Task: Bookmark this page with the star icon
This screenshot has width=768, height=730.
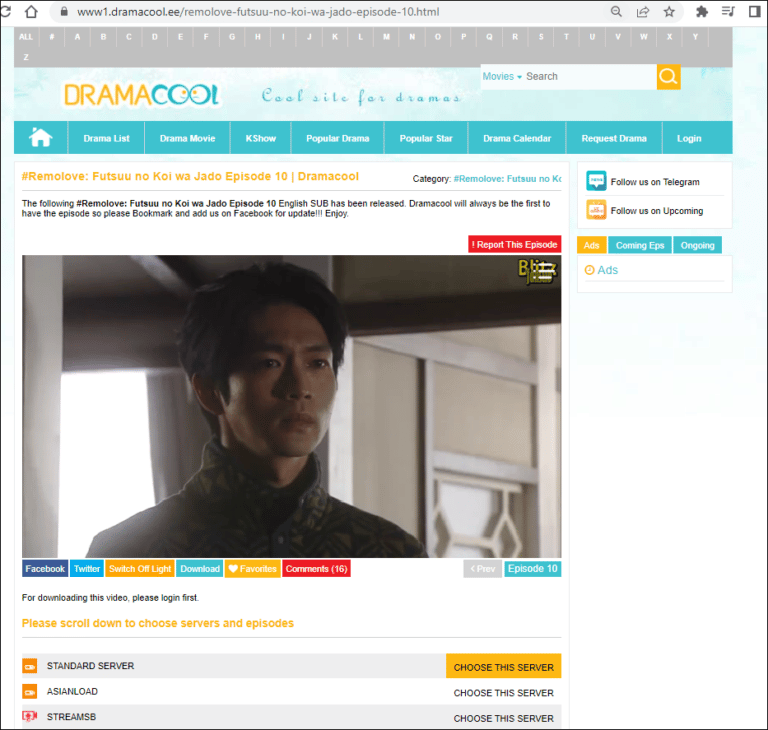Action: point(669,11)
